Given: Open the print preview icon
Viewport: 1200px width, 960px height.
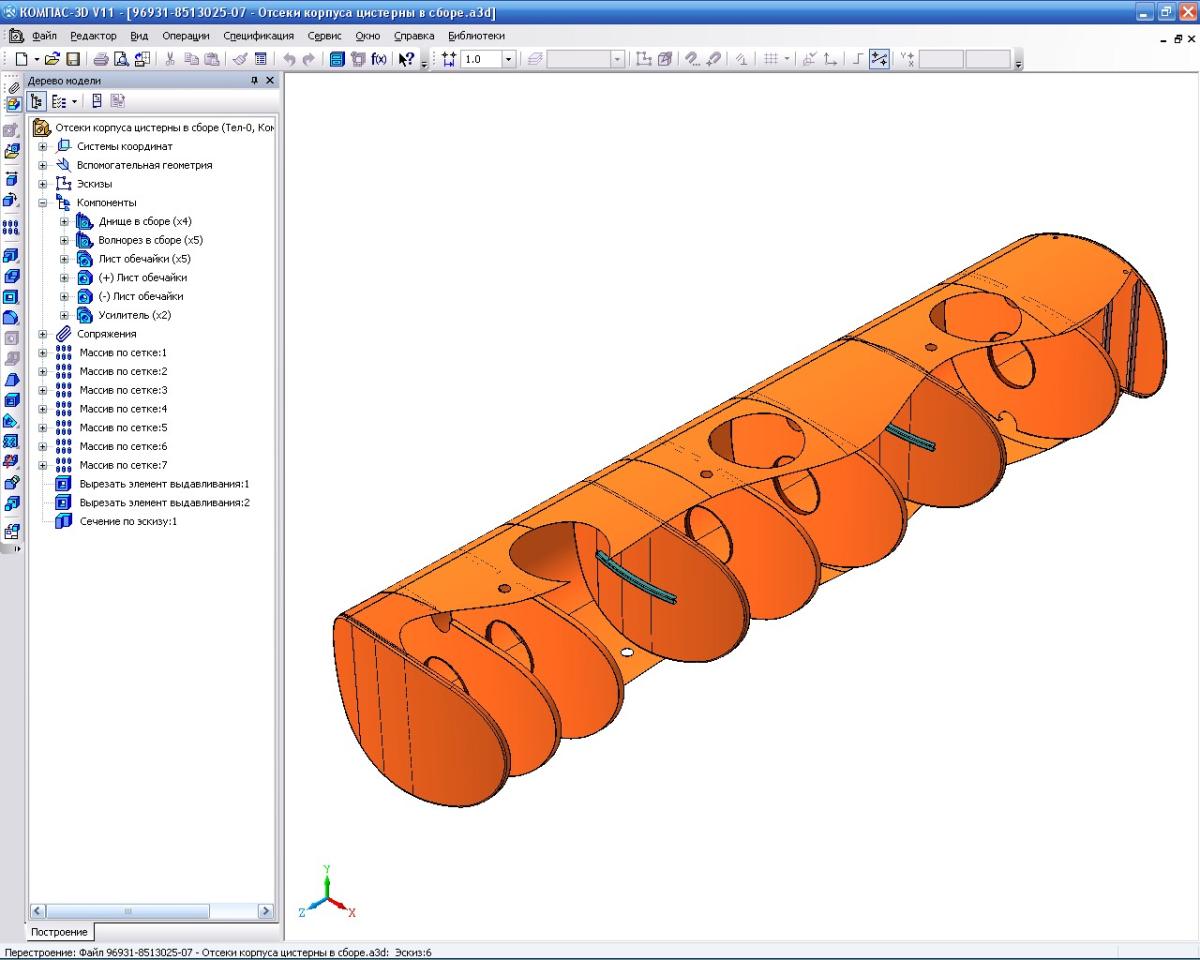Looking at the screenshot, I should [x=121, y=60].
